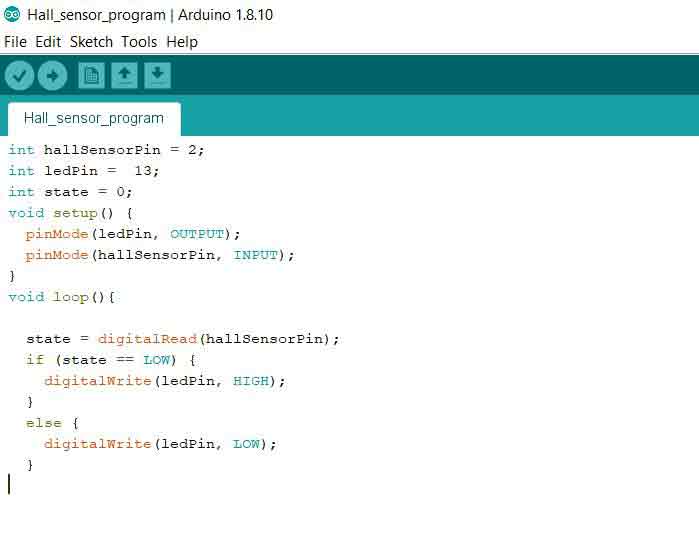This screenshot has height=559, width=699.
Task: Click the 'void setup() {' line
Action: coord(70,213)
